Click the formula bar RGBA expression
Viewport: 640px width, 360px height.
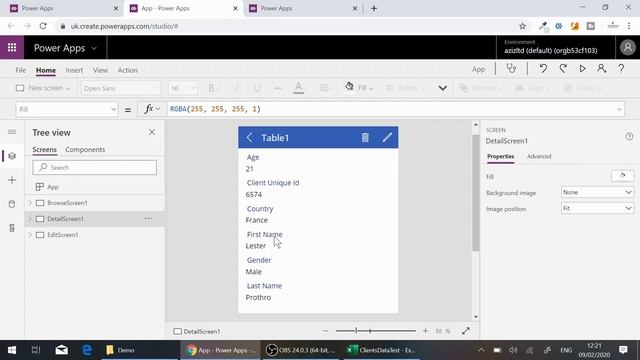tap(215, 109)
